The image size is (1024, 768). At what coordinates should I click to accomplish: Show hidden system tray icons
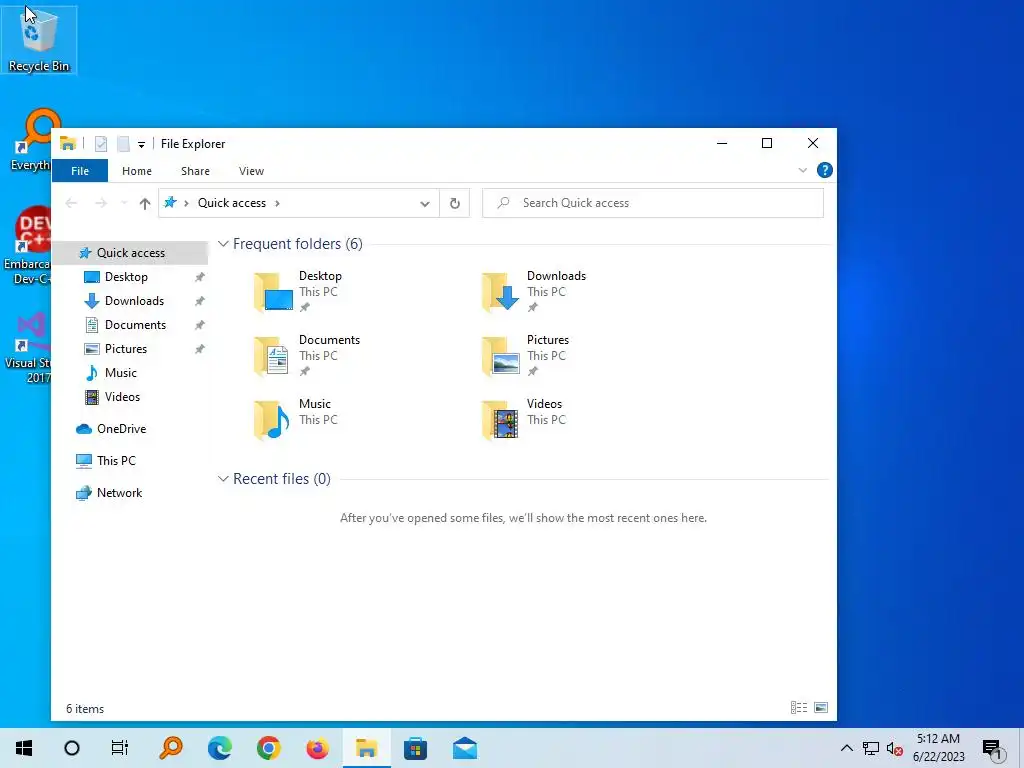[x=846, y=748]
